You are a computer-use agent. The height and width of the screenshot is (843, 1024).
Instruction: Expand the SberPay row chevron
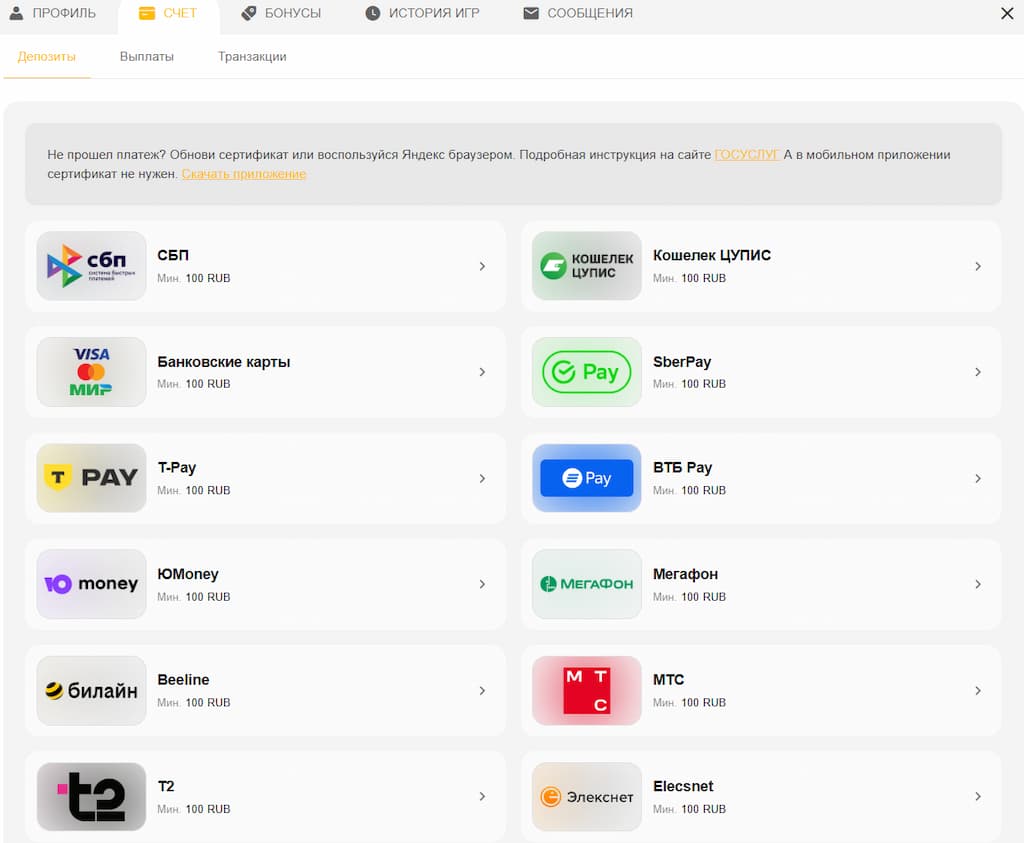coord(978,372)
